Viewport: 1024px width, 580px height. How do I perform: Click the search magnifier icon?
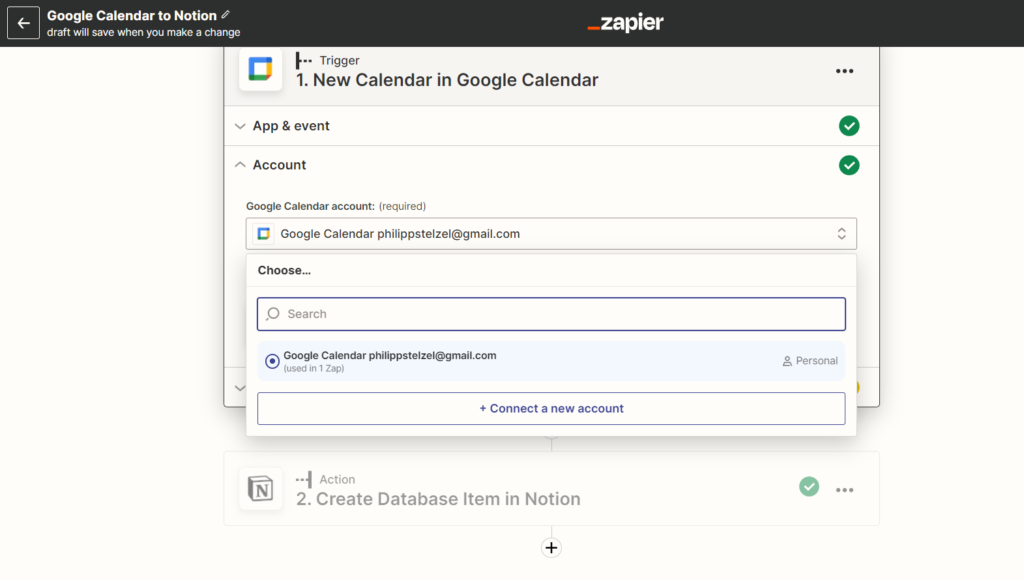(x=273, y=314)
